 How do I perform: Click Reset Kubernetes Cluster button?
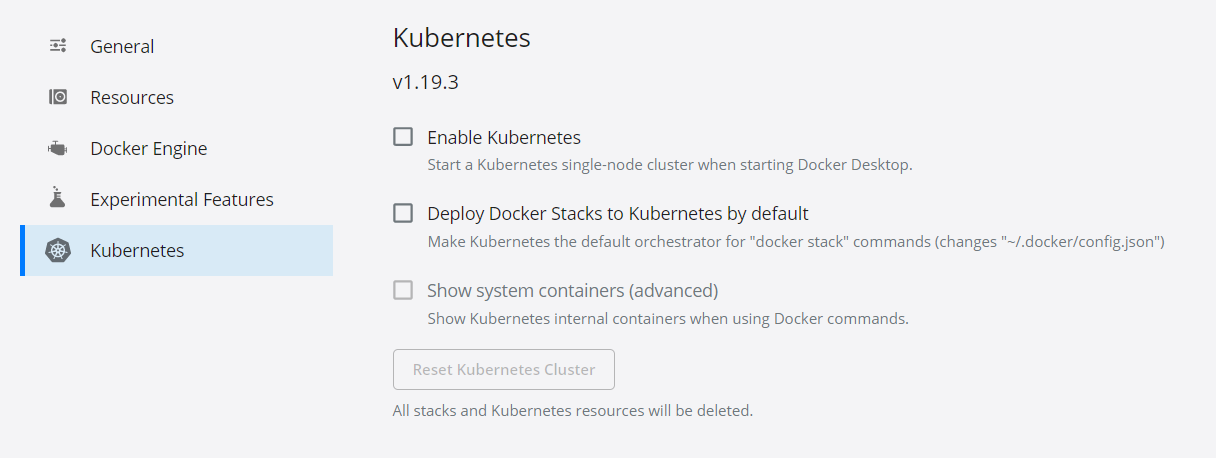[504, 369]
